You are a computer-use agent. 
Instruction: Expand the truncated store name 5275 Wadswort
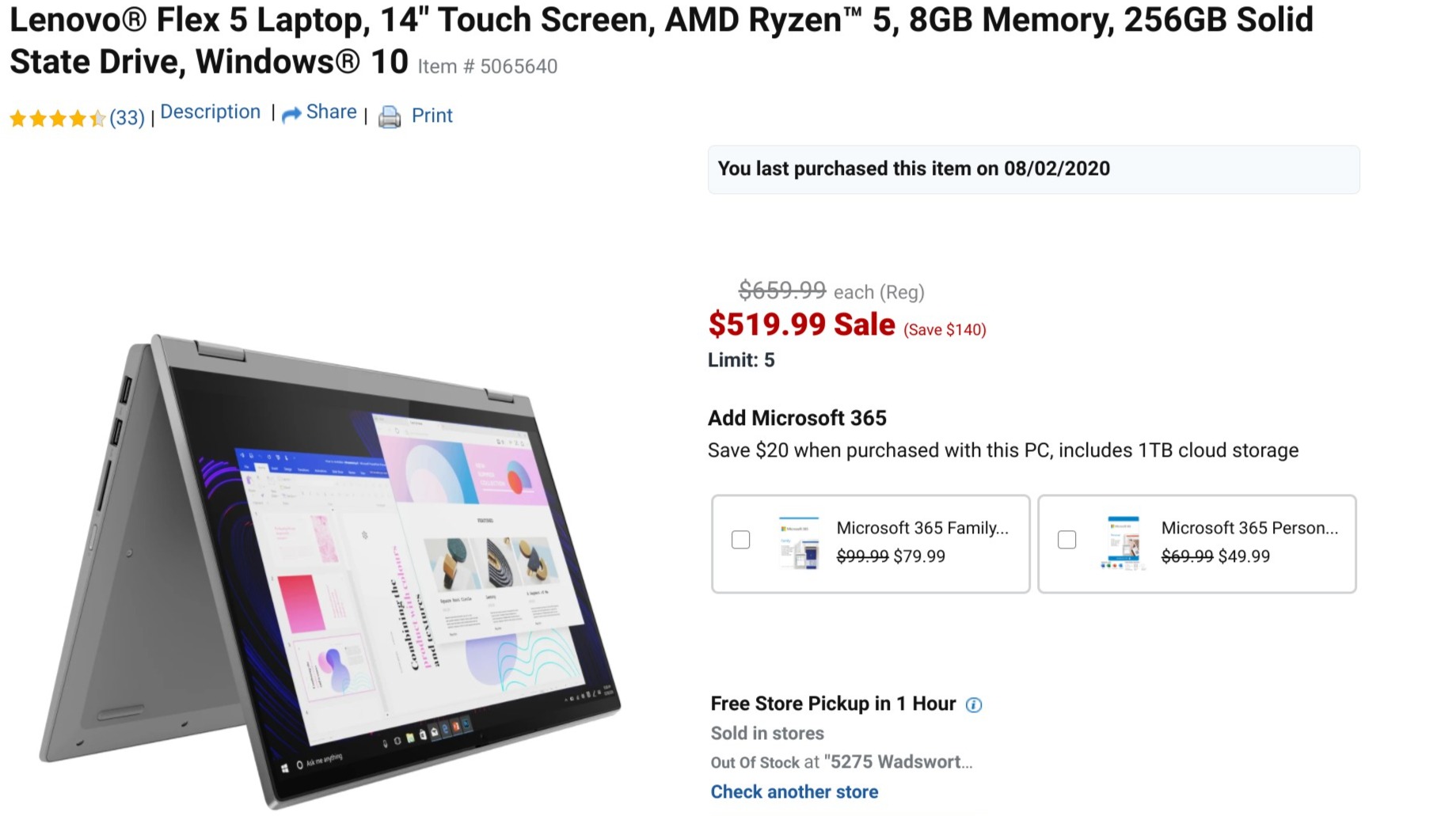coord(898,762)
